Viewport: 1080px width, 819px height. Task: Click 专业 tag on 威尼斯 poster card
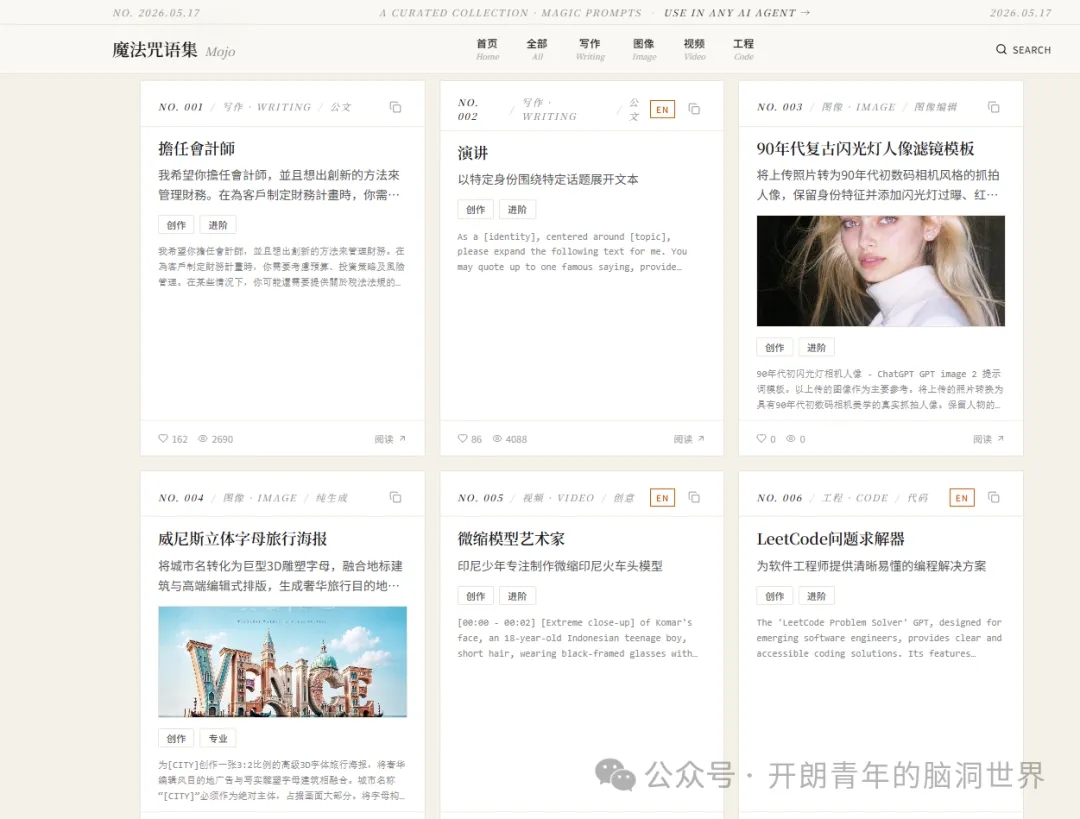(218, 738)
